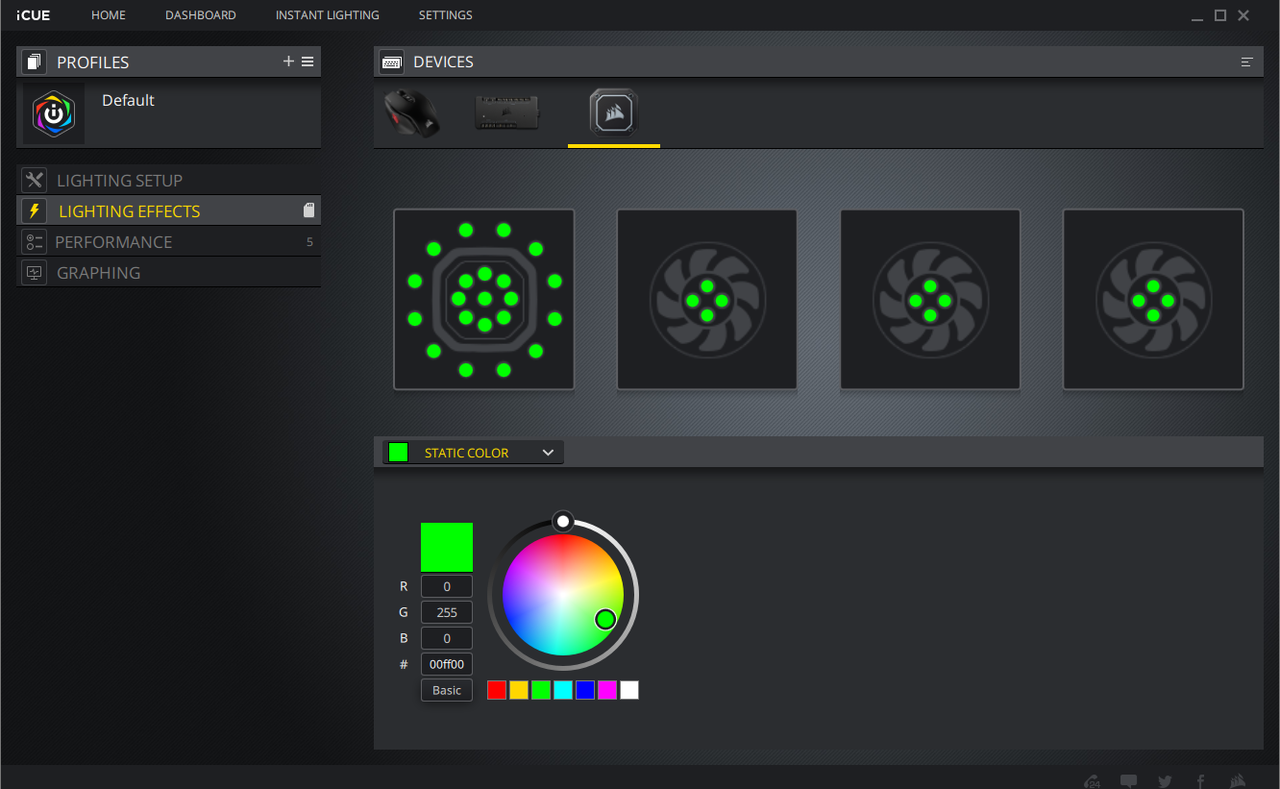The image size is (1280, 789).
Task: Click the save-to-device icon on Lighting Effects
Action: click(309, 211)
